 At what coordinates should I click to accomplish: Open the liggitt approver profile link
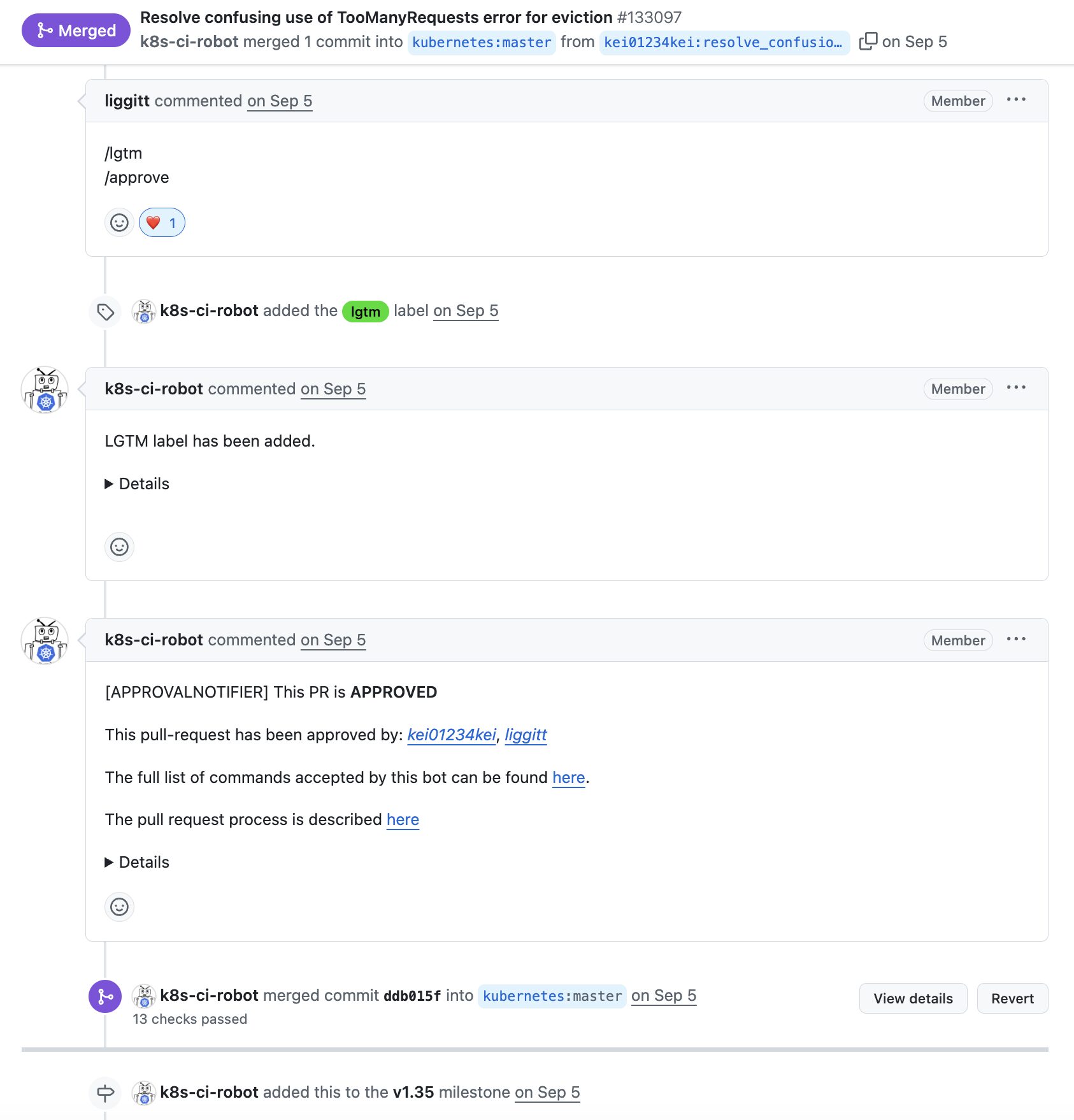tap(526, 735)
